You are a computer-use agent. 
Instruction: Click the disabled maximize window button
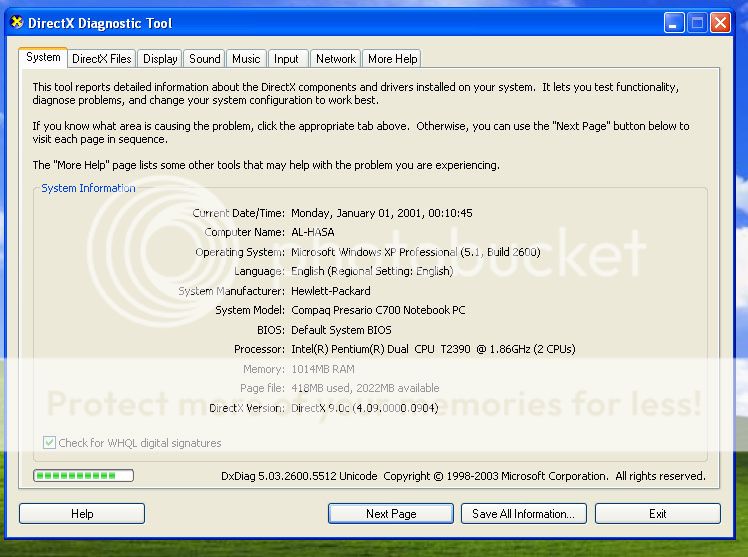(697, 22)
